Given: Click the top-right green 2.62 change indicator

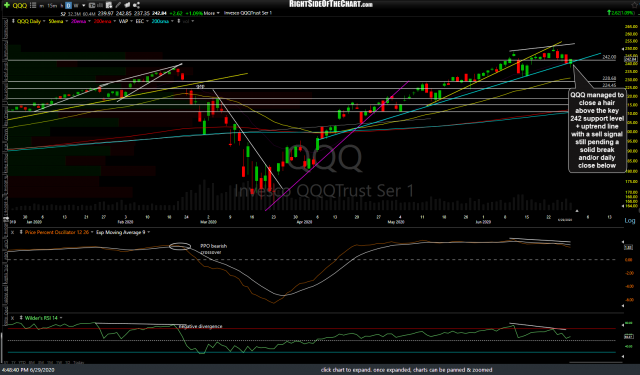Looking at the screenshot, I should click(x=622, y=13).
